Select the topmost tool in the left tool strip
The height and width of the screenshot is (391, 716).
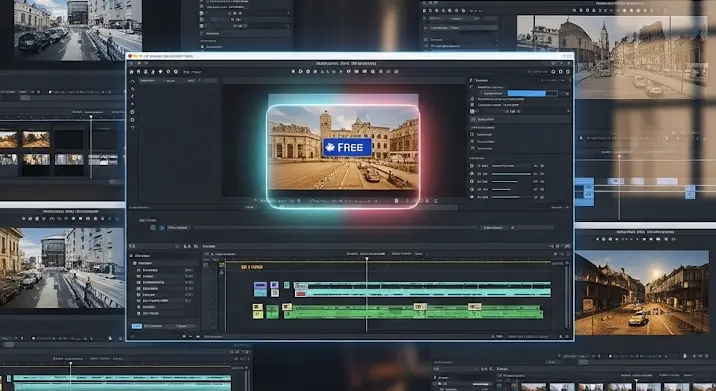coord(133,81)
